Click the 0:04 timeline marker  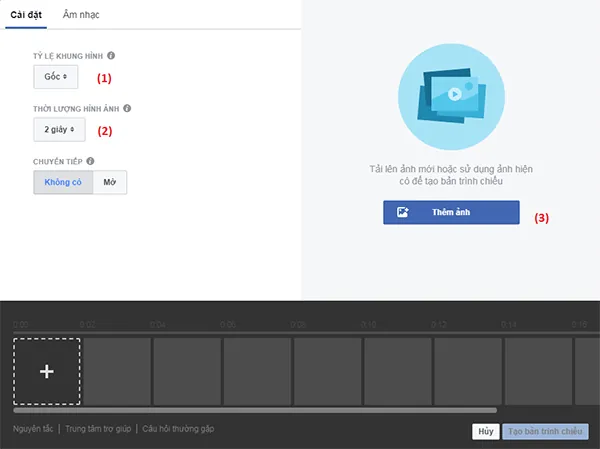(158, 325)
